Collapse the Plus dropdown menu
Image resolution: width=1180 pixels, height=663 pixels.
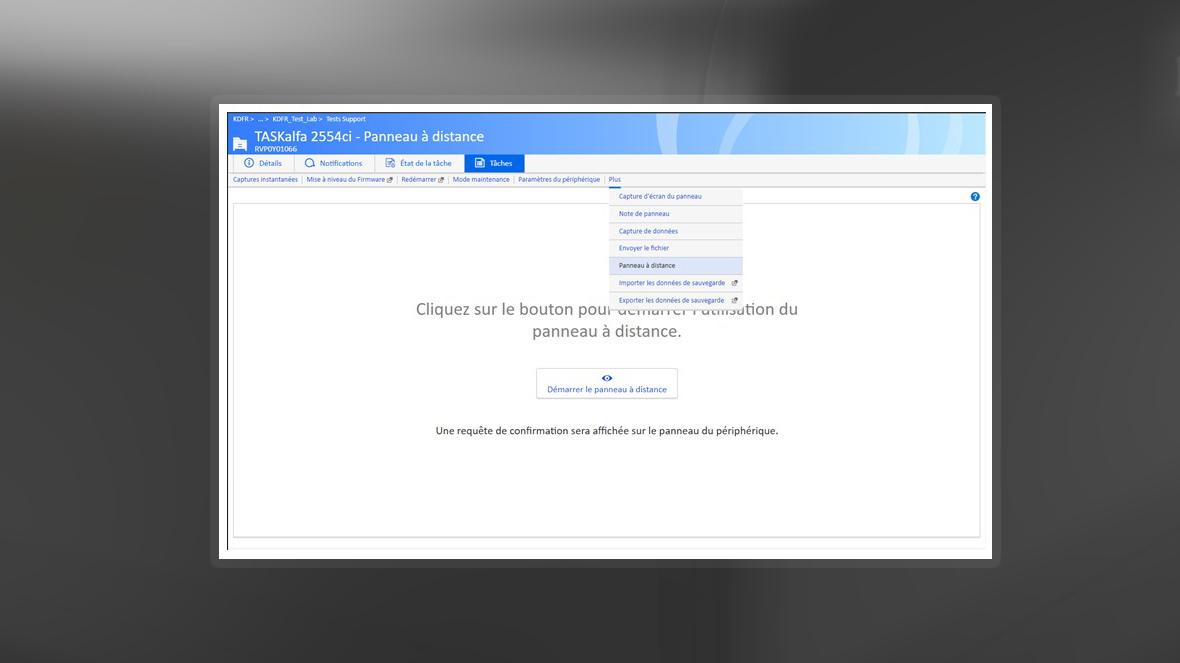(614, 180)
